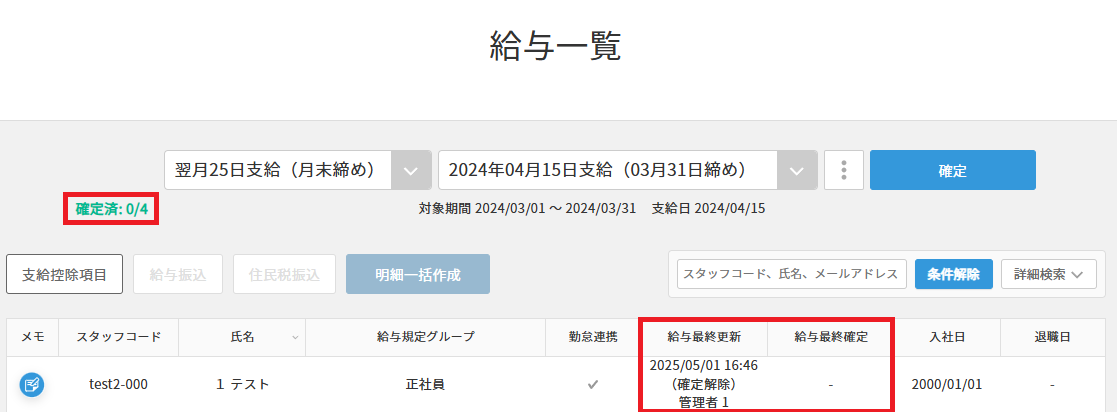Select the name 1 テスト cell
This screenshot has height=412, width=1117.
242,385
